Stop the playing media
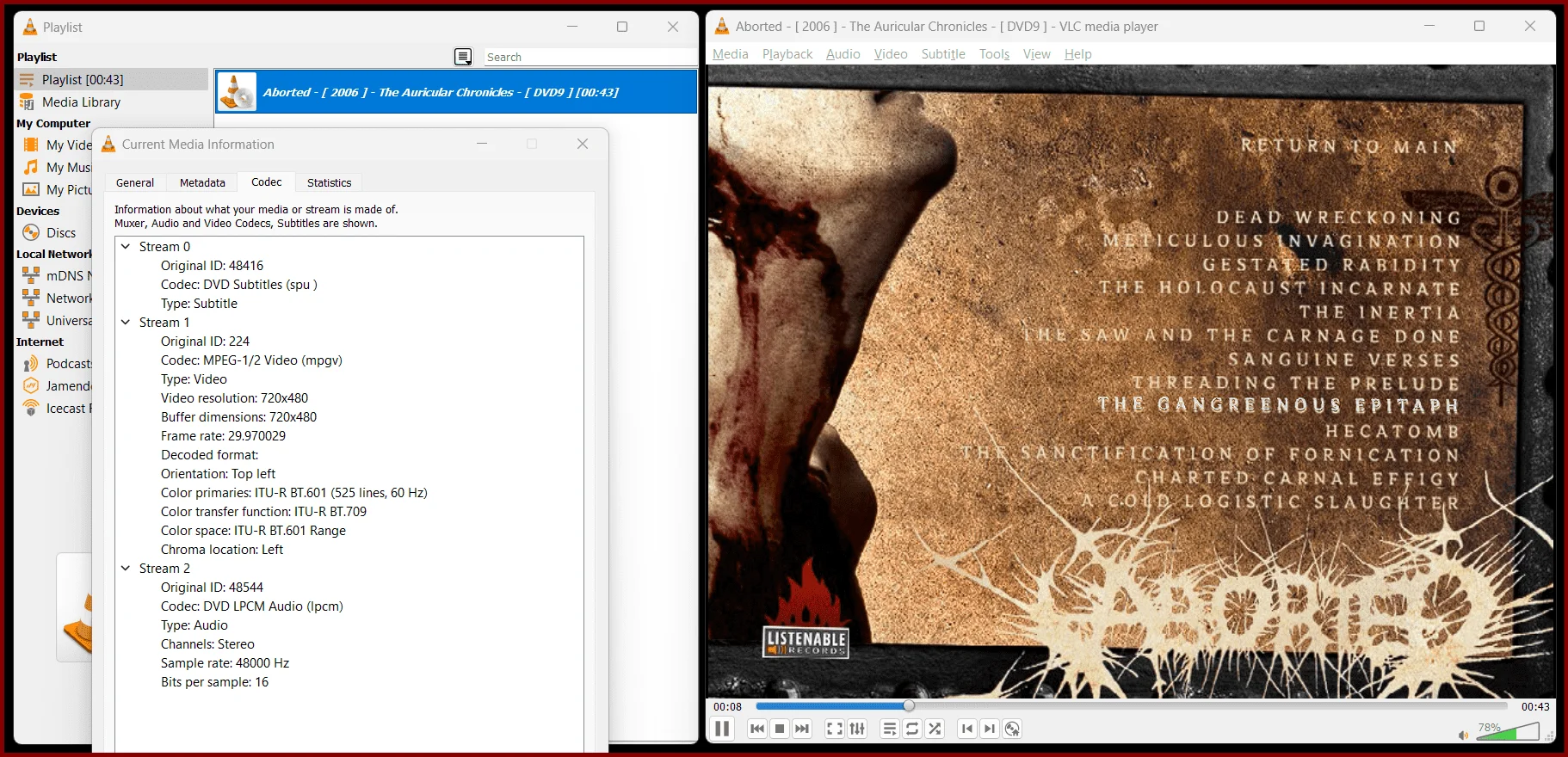The image size is (1568, 757). (x=780, y=729)
